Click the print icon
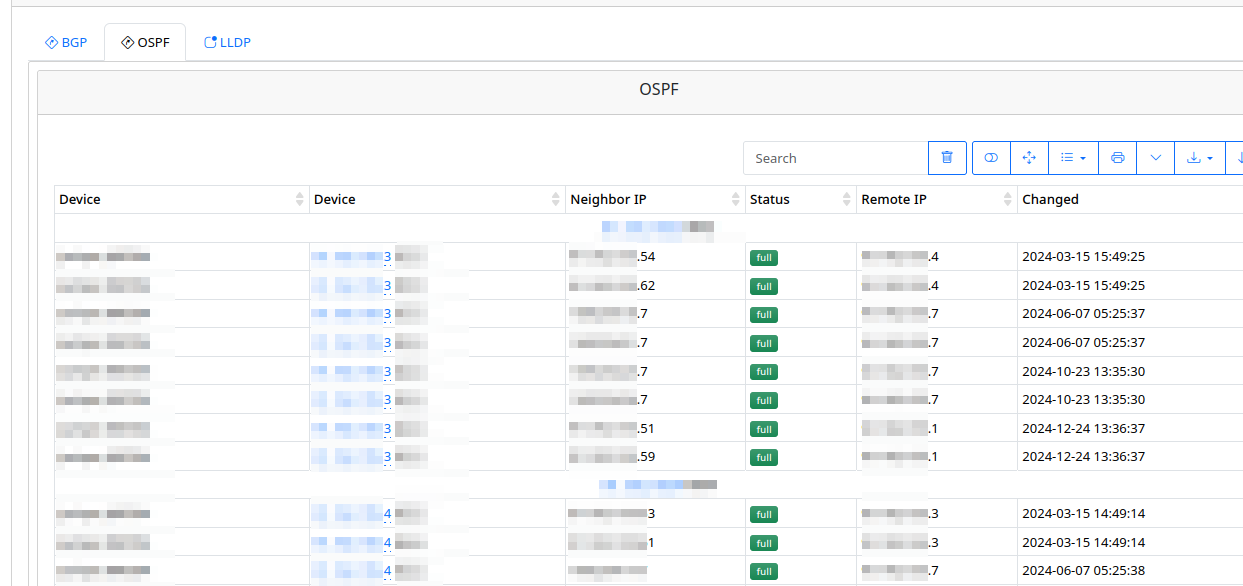This screenshot has height=586, width=1243. 1118,158
